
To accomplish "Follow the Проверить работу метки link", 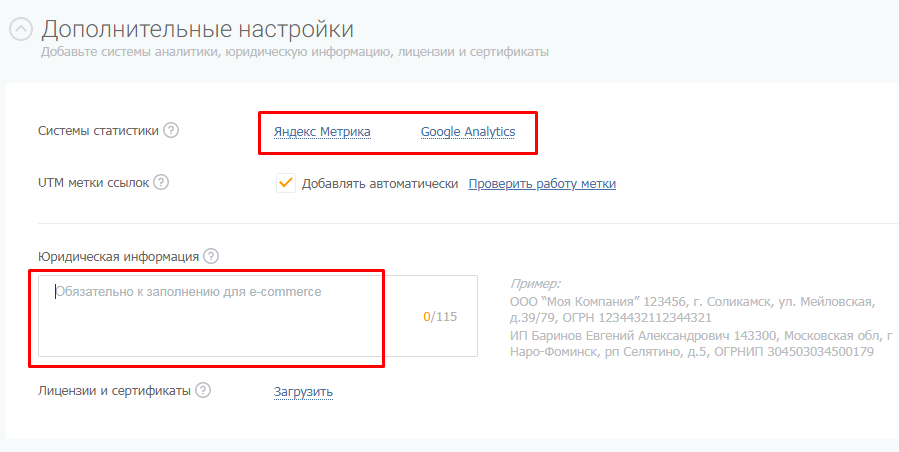I will click(542, 184).
